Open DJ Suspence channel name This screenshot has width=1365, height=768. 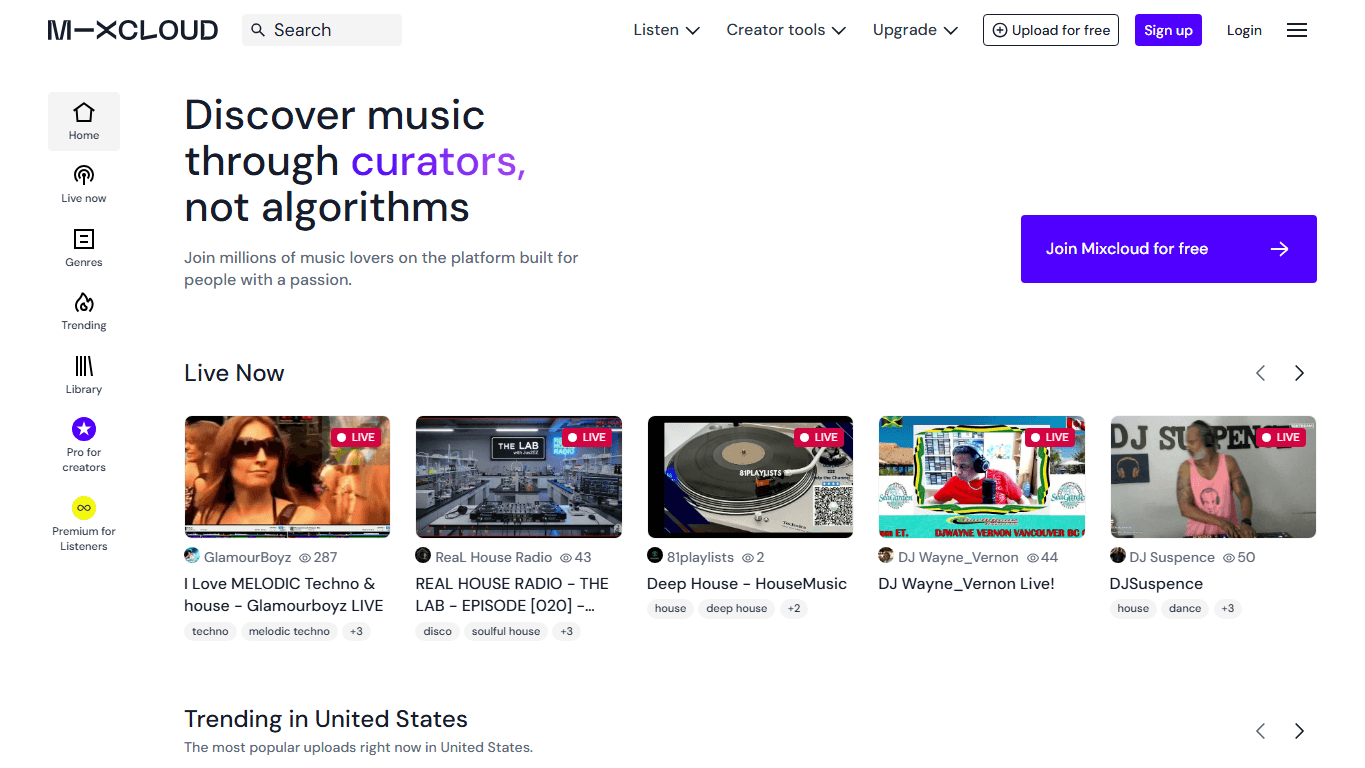(x=1172, y=557)
